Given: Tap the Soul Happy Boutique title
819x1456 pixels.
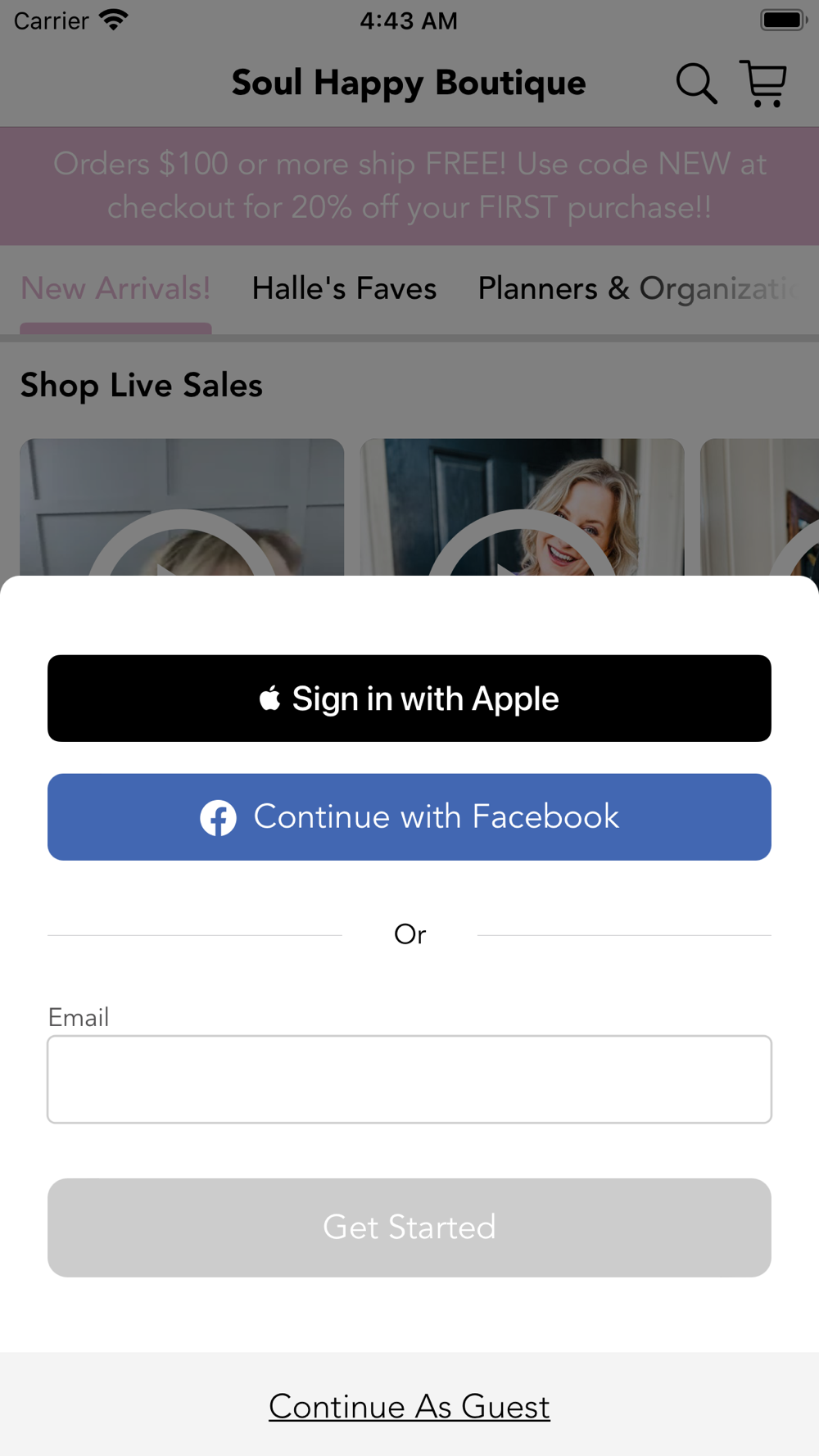Looking at the screenshot, I should 409,84.
